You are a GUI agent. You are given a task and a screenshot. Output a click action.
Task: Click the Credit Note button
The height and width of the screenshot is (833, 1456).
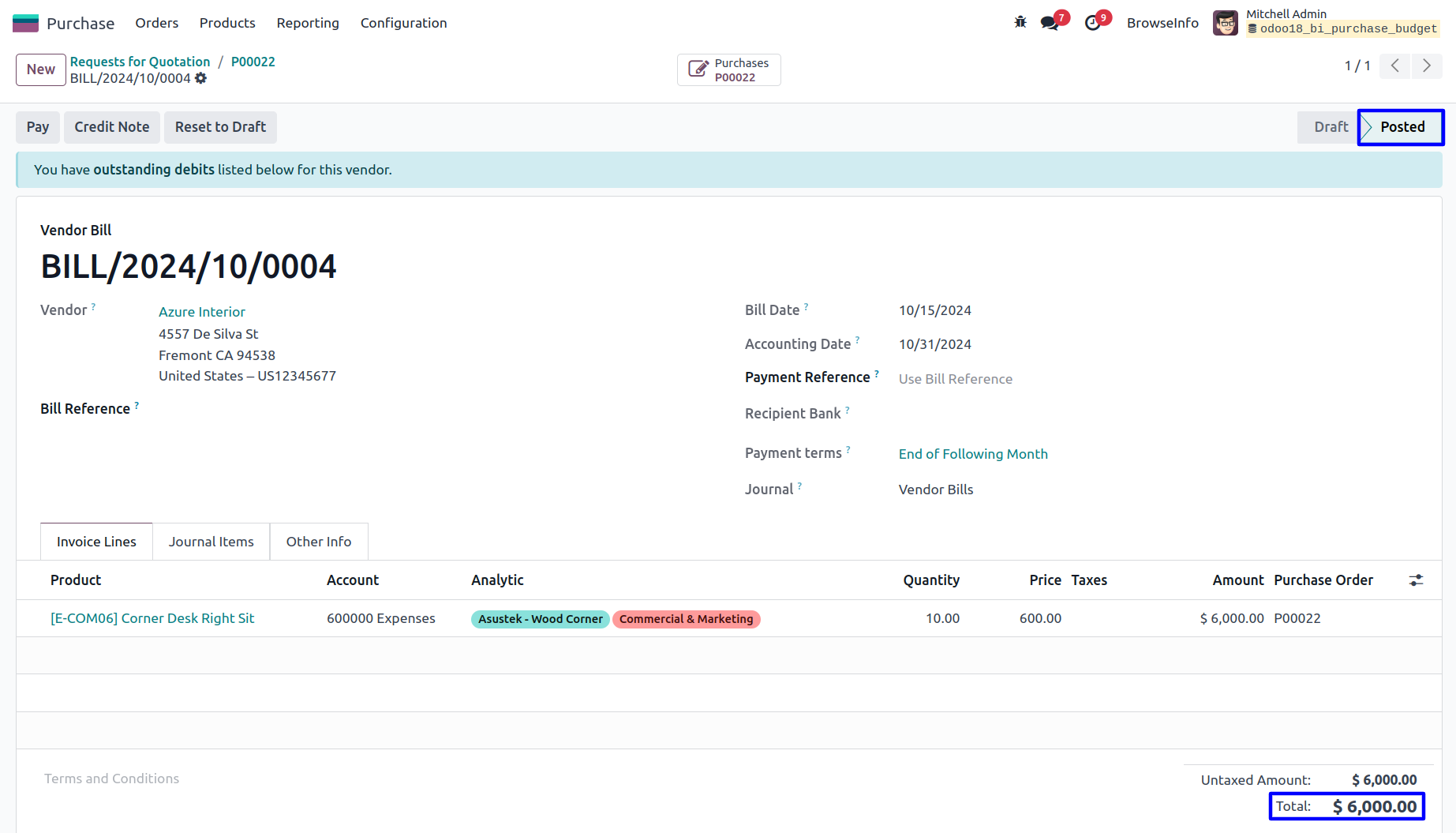pos(112,127)
